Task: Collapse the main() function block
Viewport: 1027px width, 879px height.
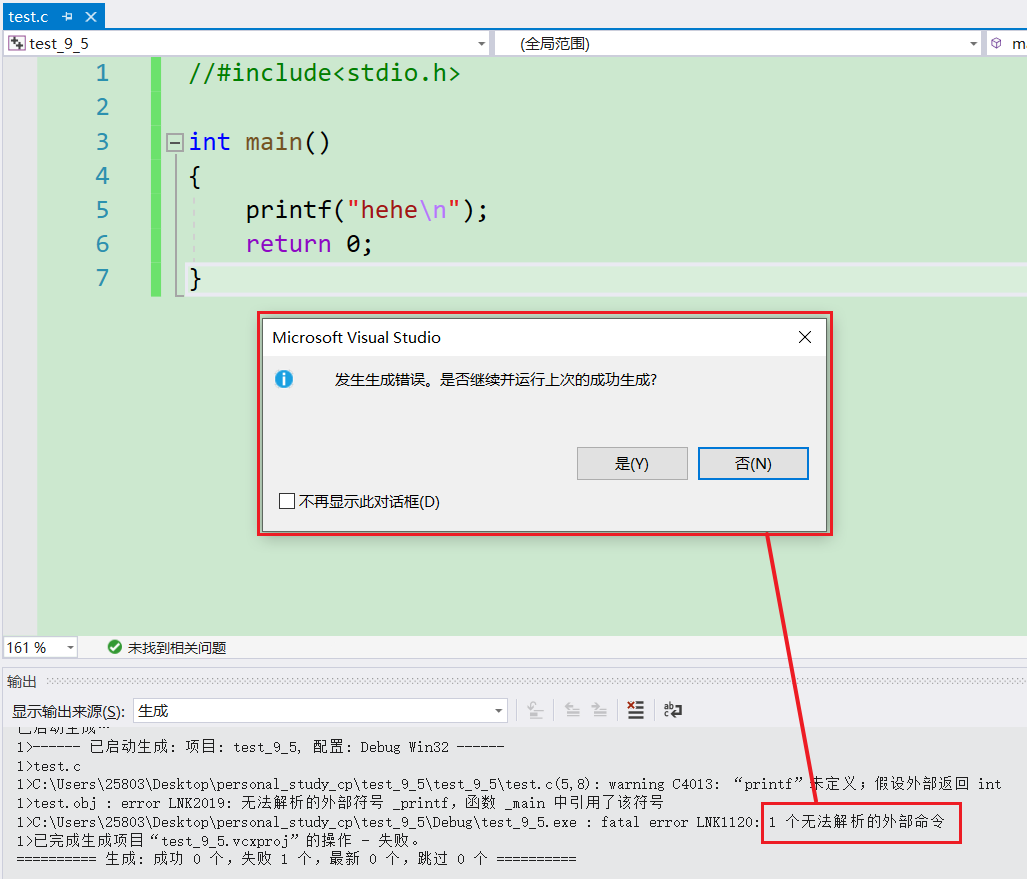Action: [x=174, y=142]
